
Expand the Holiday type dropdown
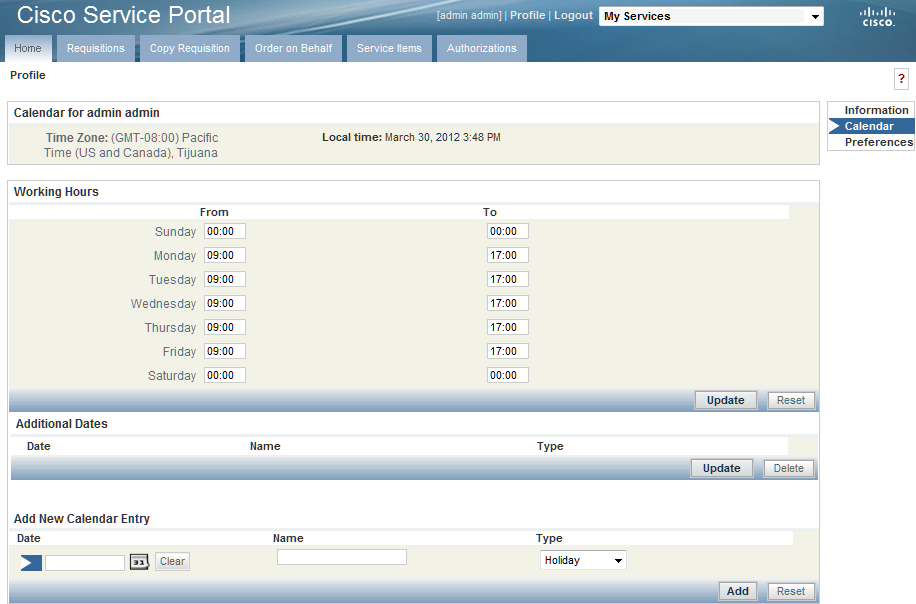582,560
